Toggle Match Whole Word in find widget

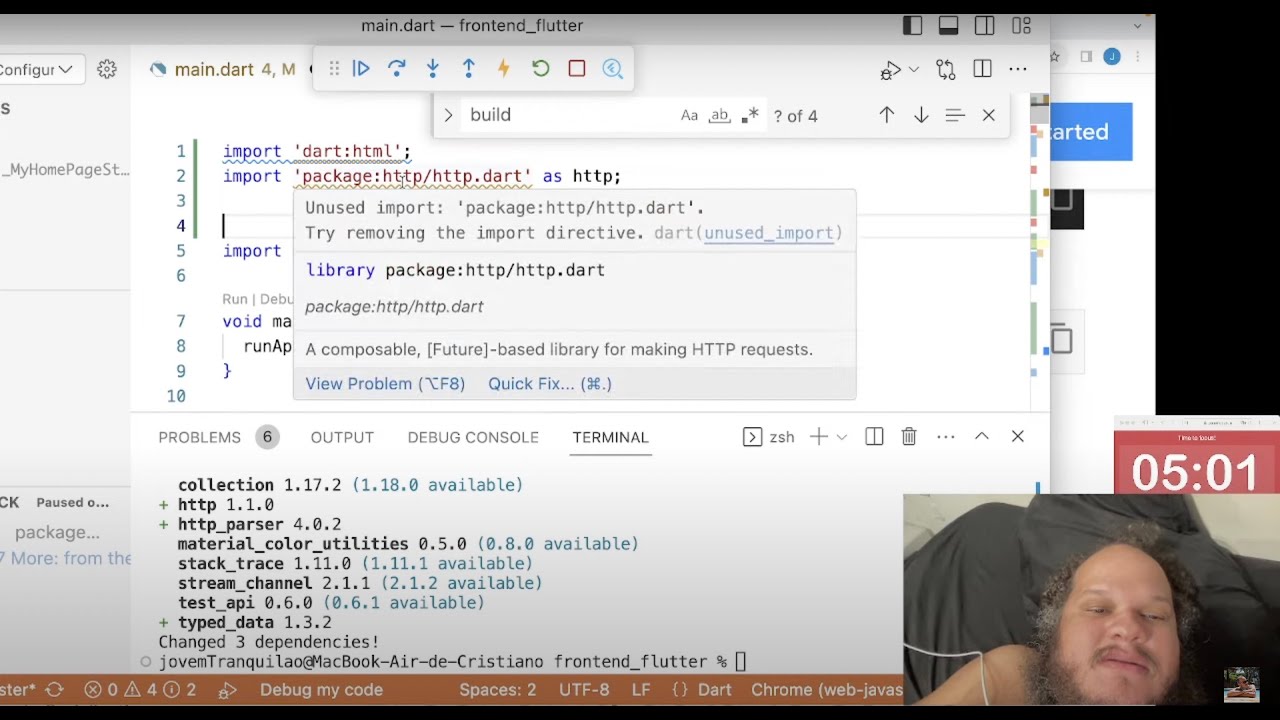pos(719,115)
